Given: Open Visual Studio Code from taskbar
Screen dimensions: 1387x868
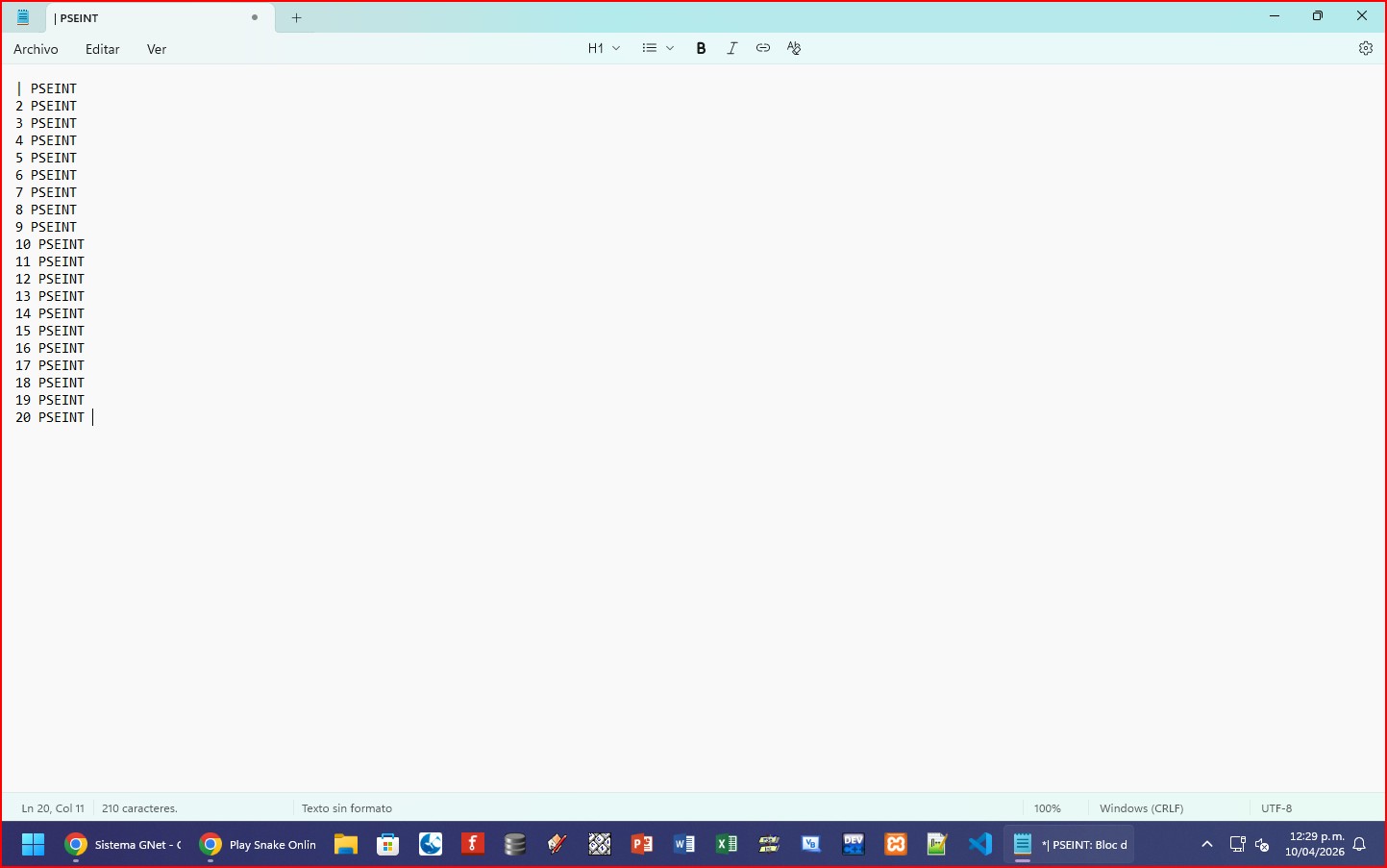Looking at the screenshot, I should (x=979, y=844).
